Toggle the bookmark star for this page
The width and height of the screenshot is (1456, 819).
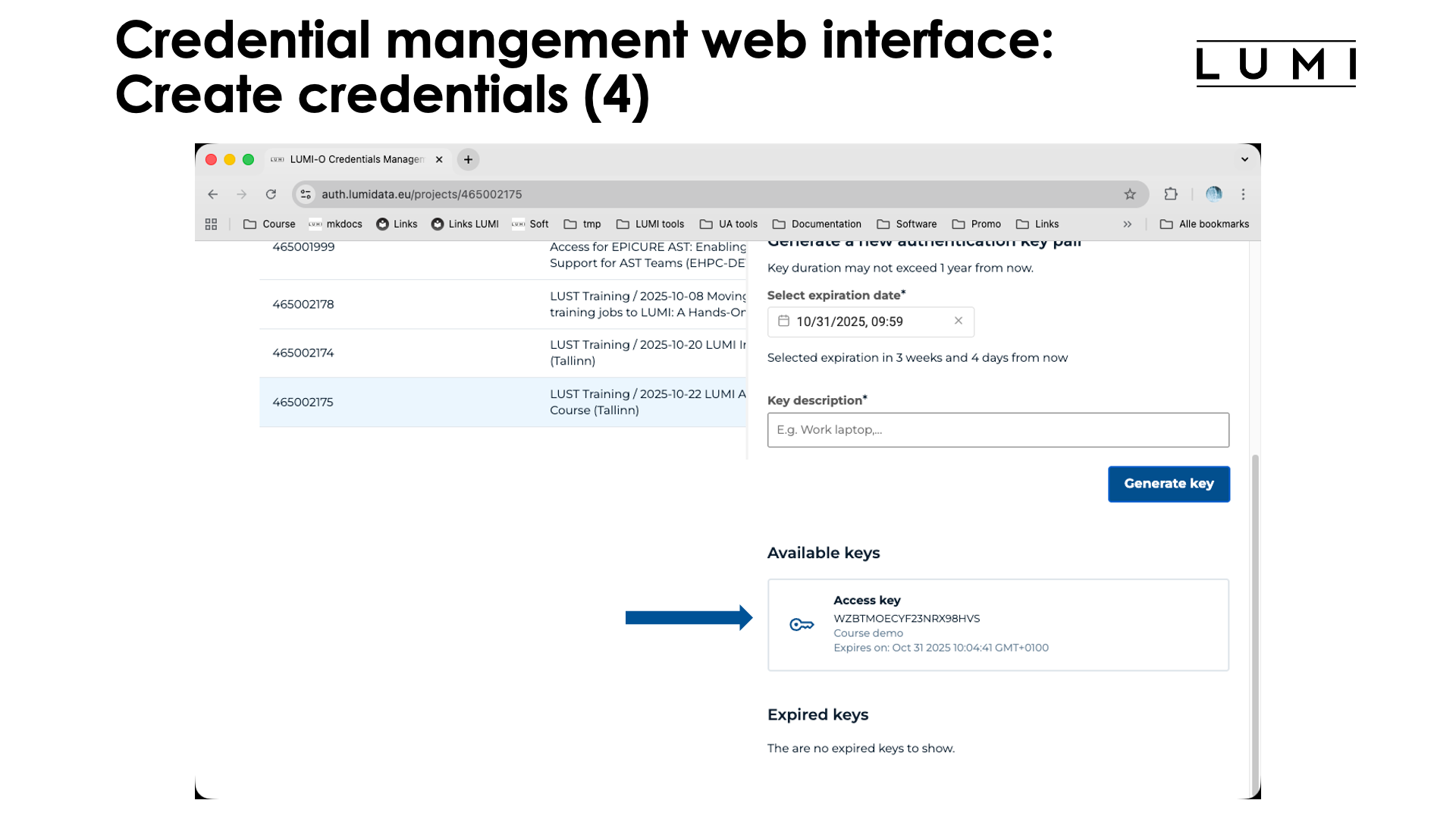pos(1130,194)
